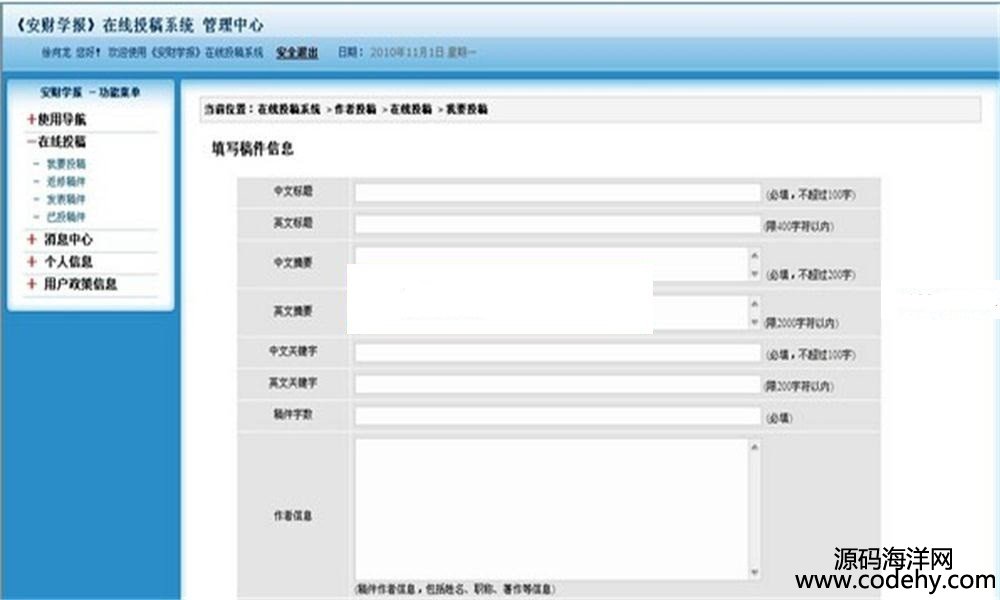Click the 作者信息 field label
Image resolution: width=1000 pixels, height=600 pixels.
[293, 515]
